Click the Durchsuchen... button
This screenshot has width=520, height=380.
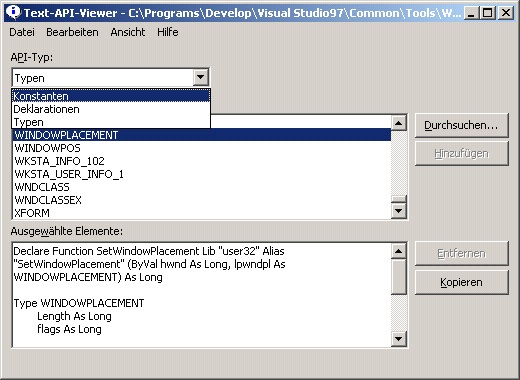(x=461, y=125)
